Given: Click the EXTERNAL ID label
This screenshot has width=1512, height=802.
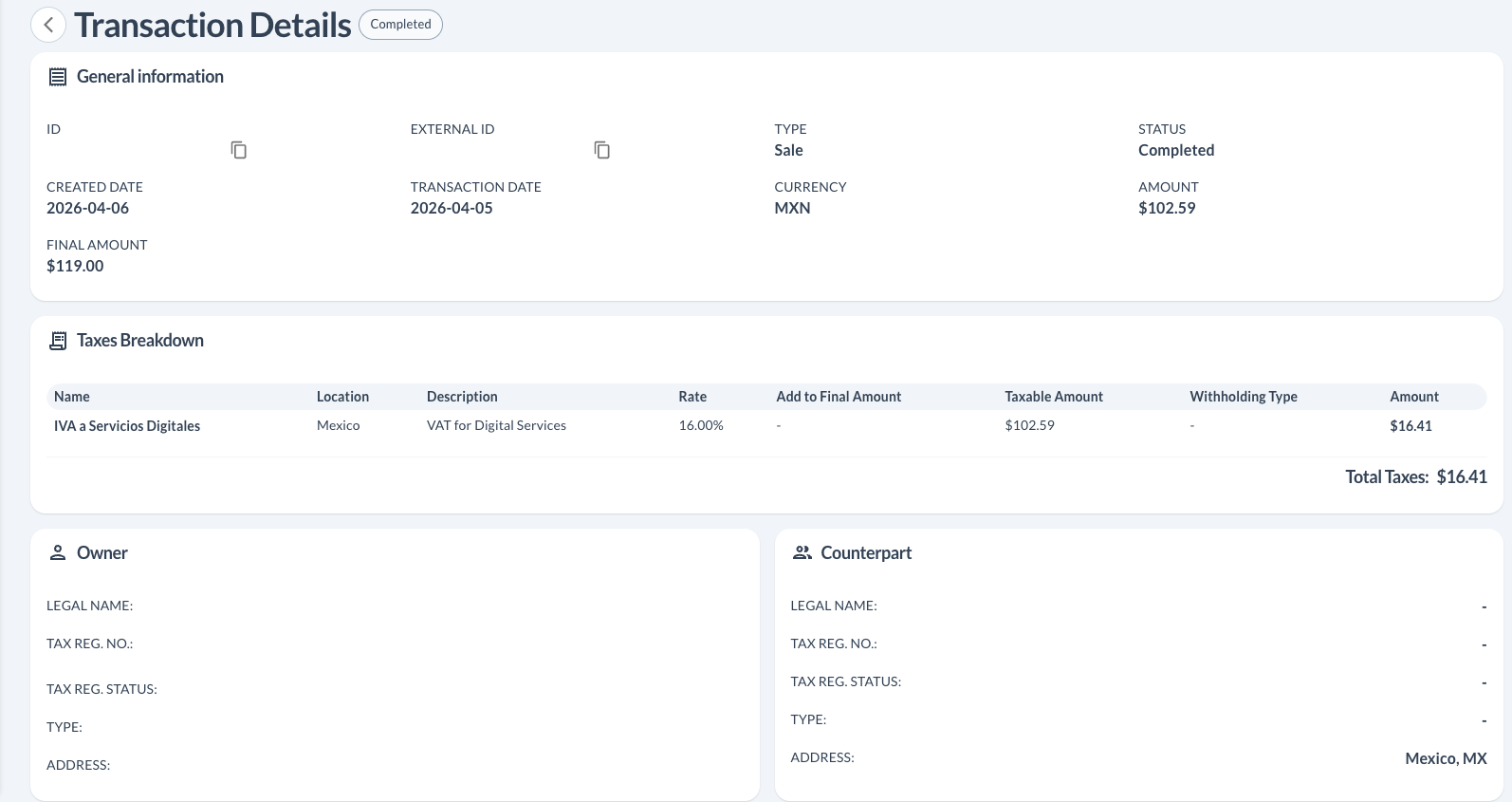Looking at the screenshot, I should click(x=452, y=129).
